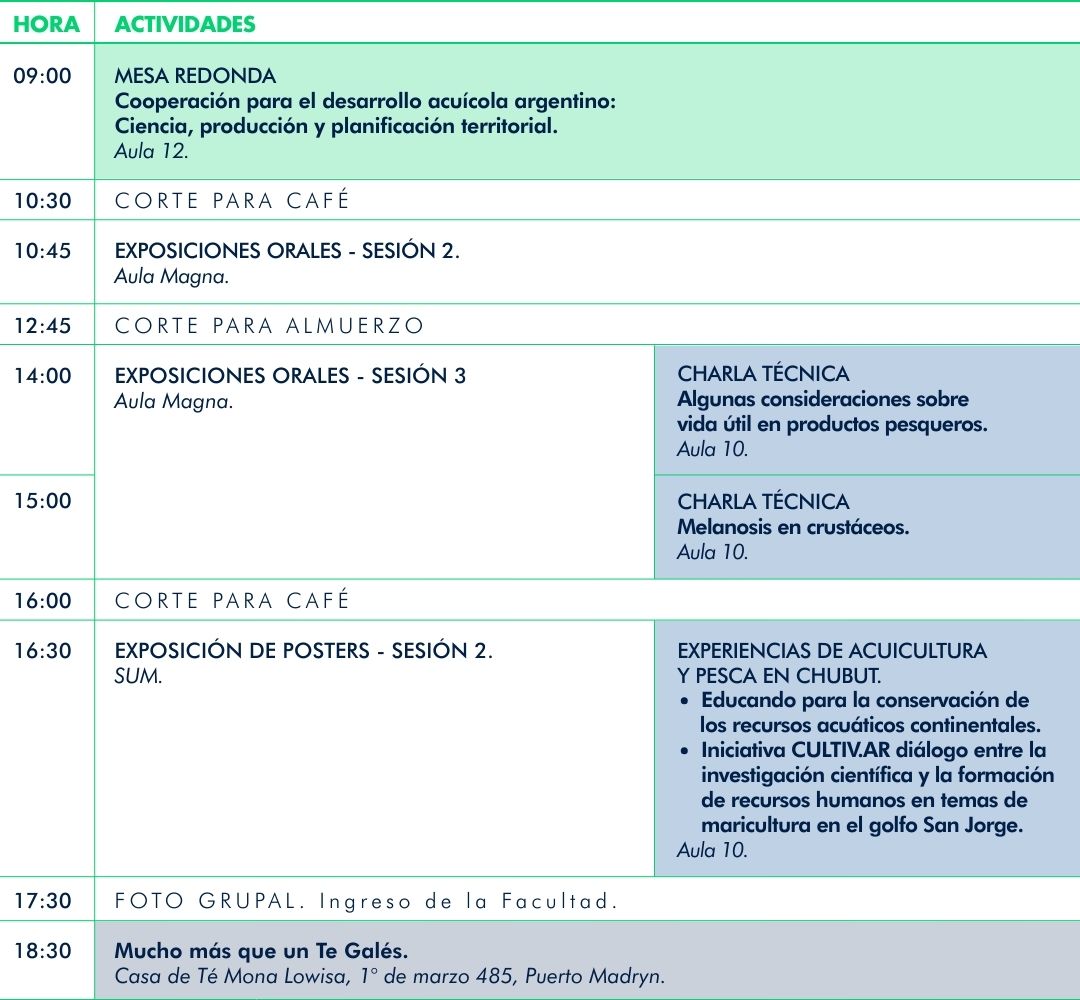1080x1000 pixels.
Task: Open the MESA REDONDA session title
Action: (x=195, y=76)
